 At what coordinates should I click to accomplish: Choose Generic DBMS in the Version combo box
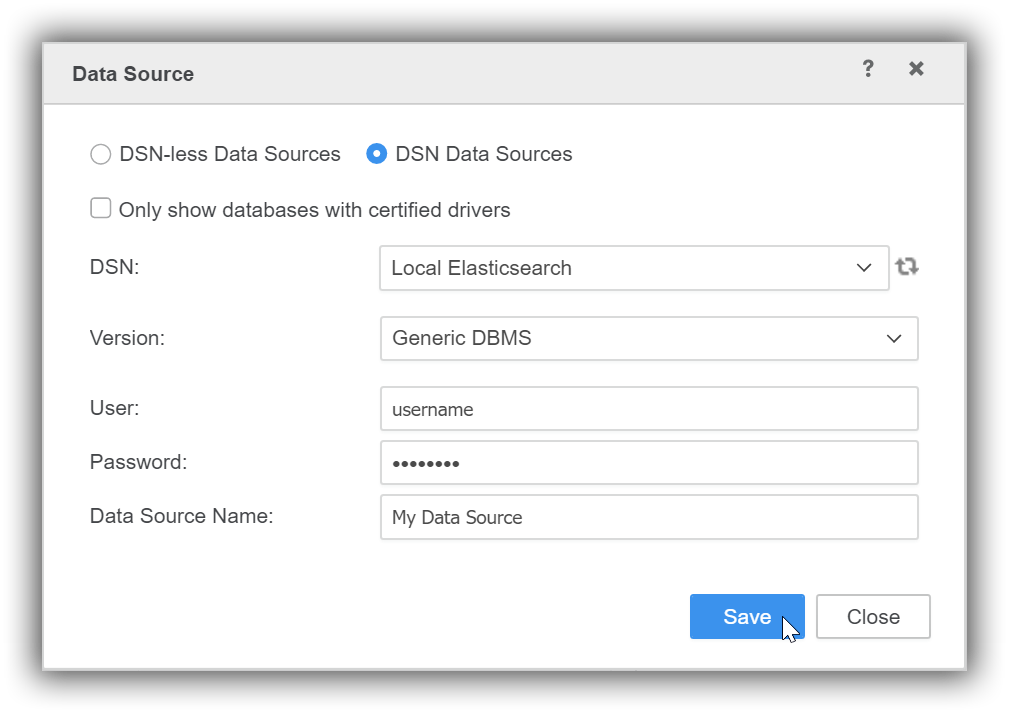pyautogui.click(x=649, y=338)
